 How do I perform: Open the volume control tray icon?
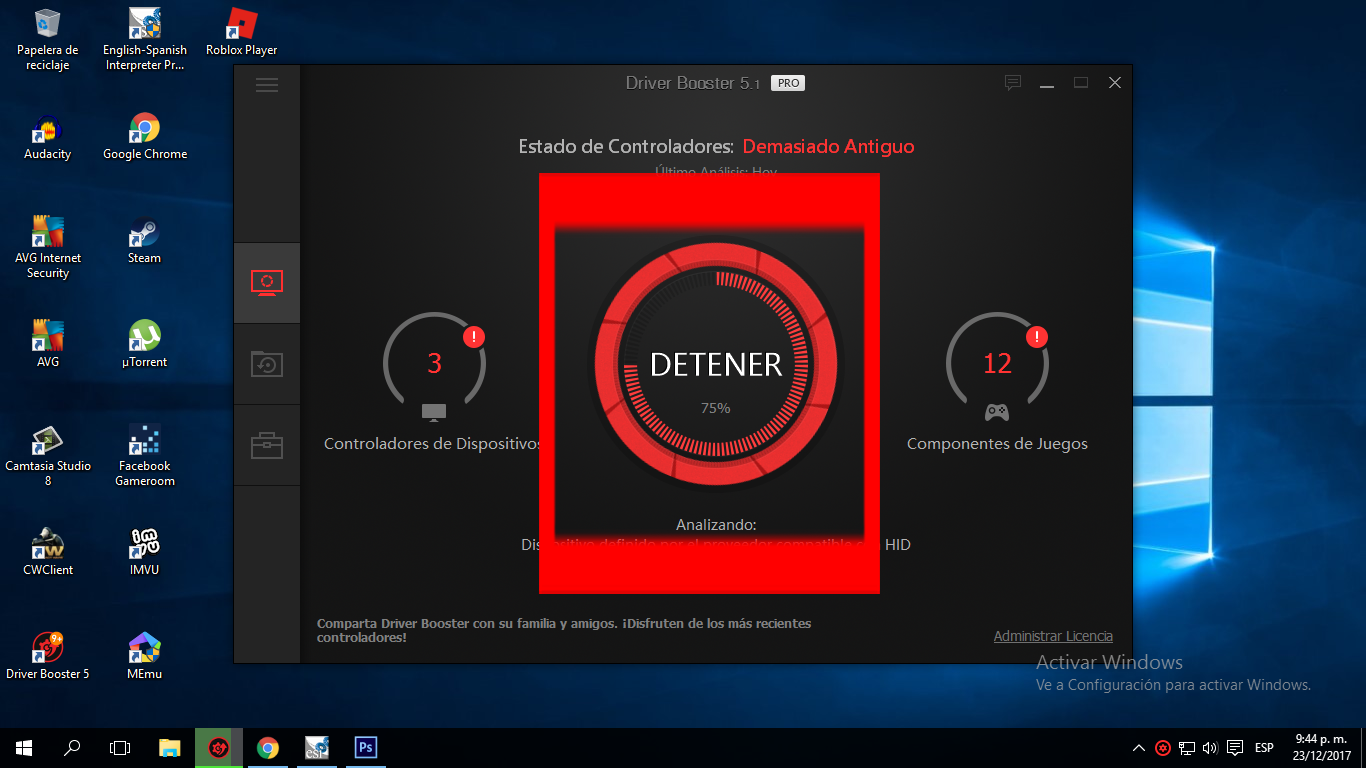point(1210,748)
